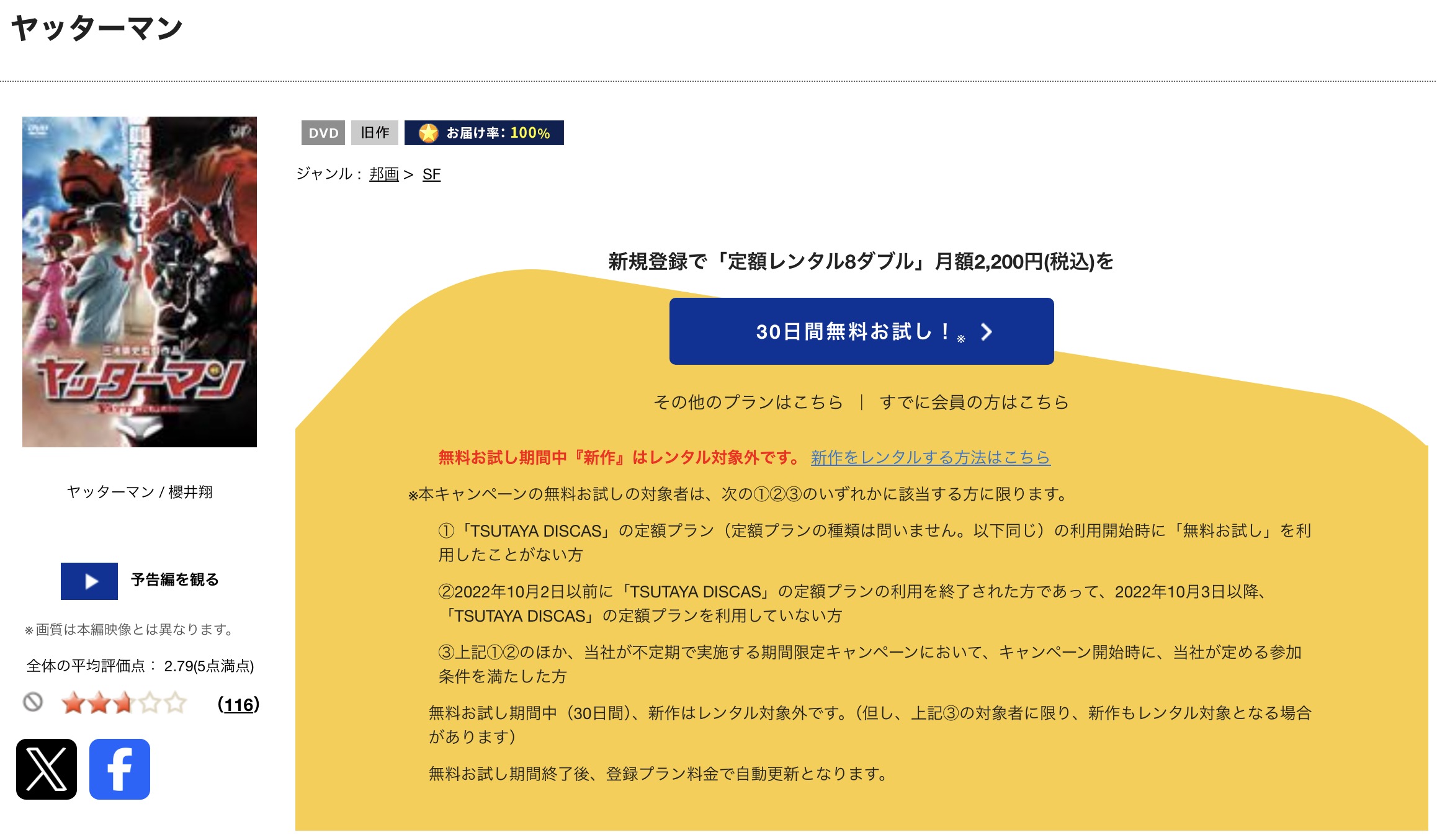Open the 邦画 genre link
This screenshot has height=840, width=1437.
pos(384,174)
